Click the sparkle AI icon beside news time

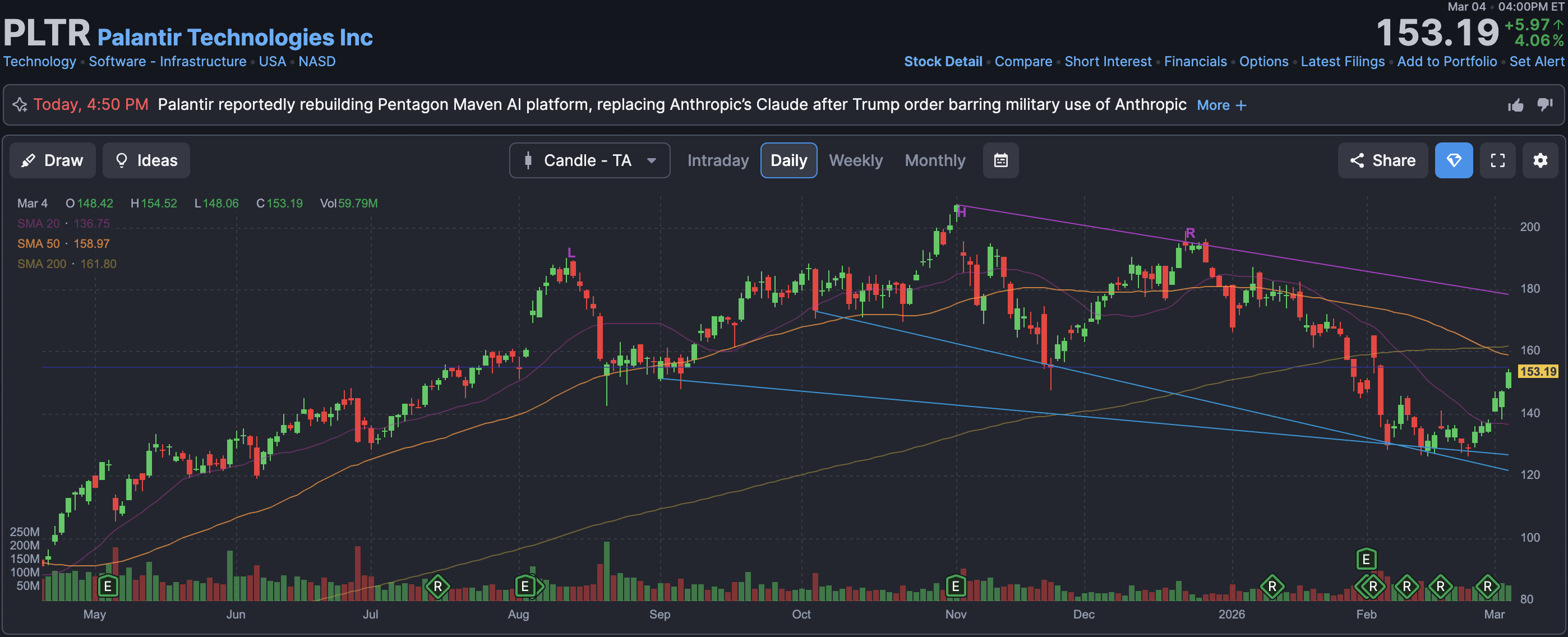coord(20,105)
